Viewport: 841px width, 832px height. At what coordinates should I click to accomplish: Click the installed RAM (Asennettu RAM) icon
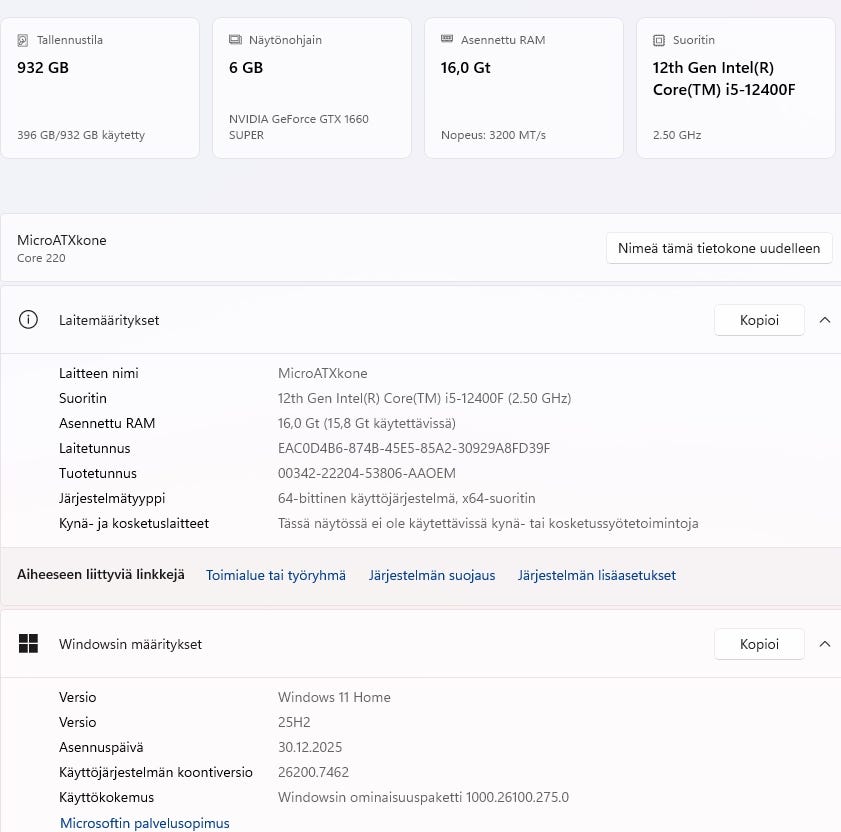coord(447,41)
